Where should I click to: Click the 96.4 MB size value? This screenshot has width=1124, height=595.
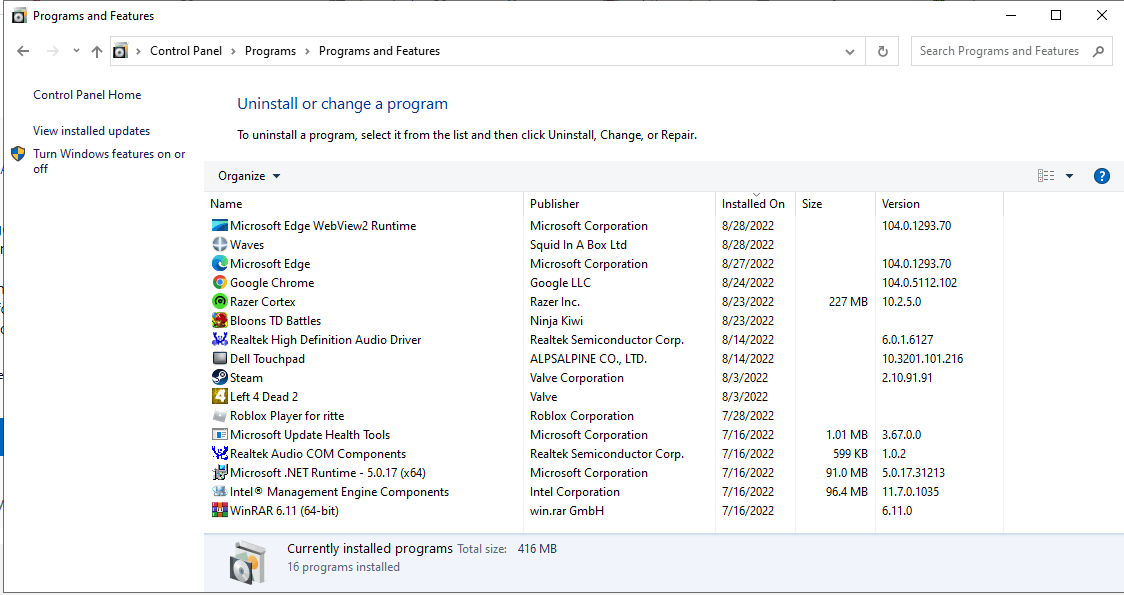click(847, 492)
